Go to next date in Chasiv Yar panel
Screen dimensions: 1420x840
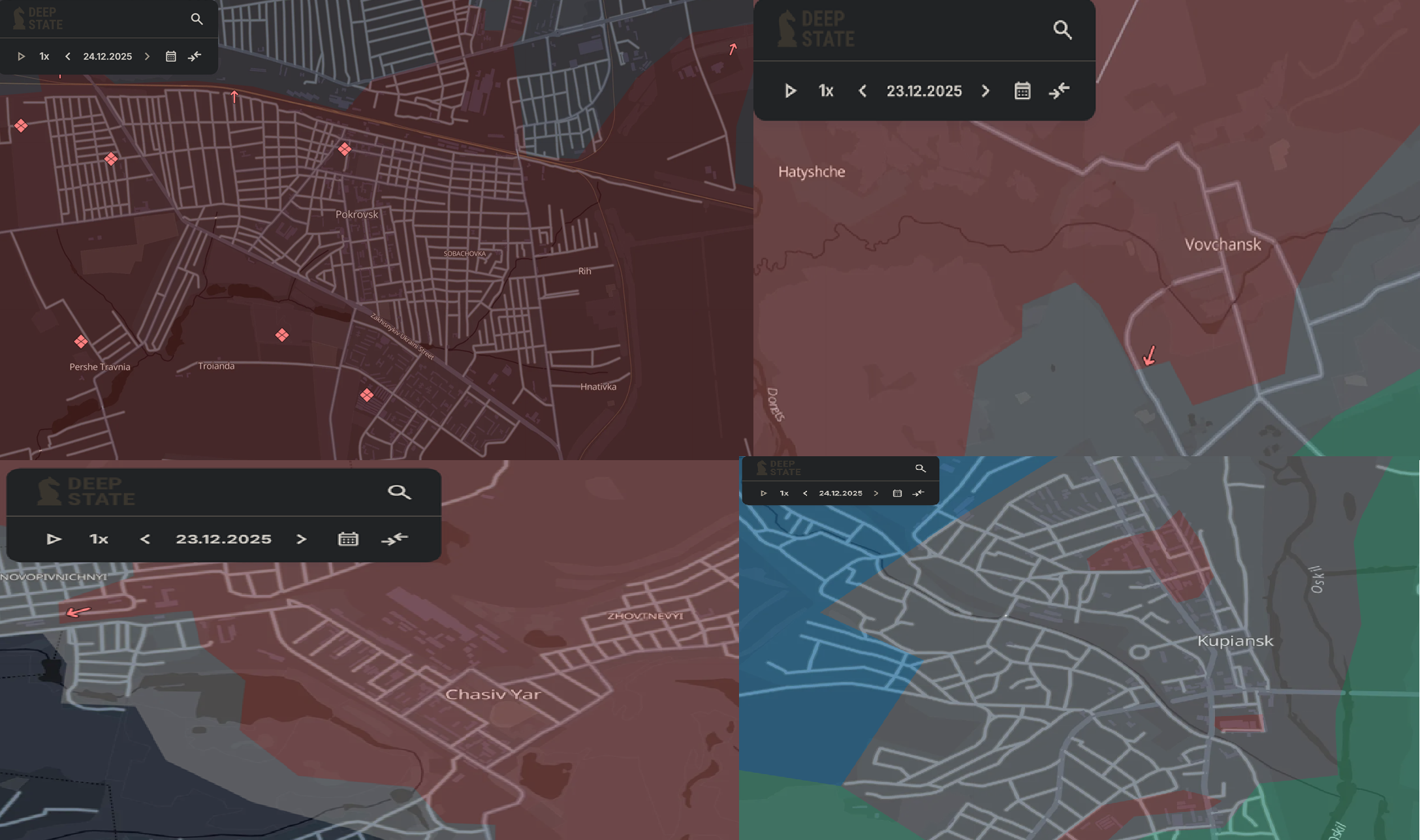pyautogui.click(x=301, y=539)
